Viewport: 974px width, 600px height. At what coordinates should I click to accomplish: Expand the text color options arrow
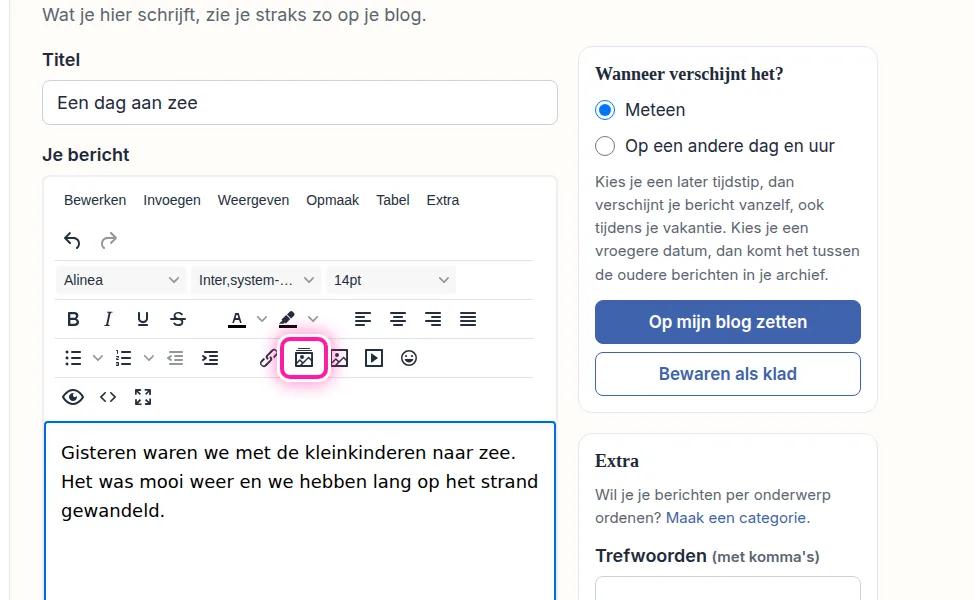pyautogui.click(x=262, y=319)
